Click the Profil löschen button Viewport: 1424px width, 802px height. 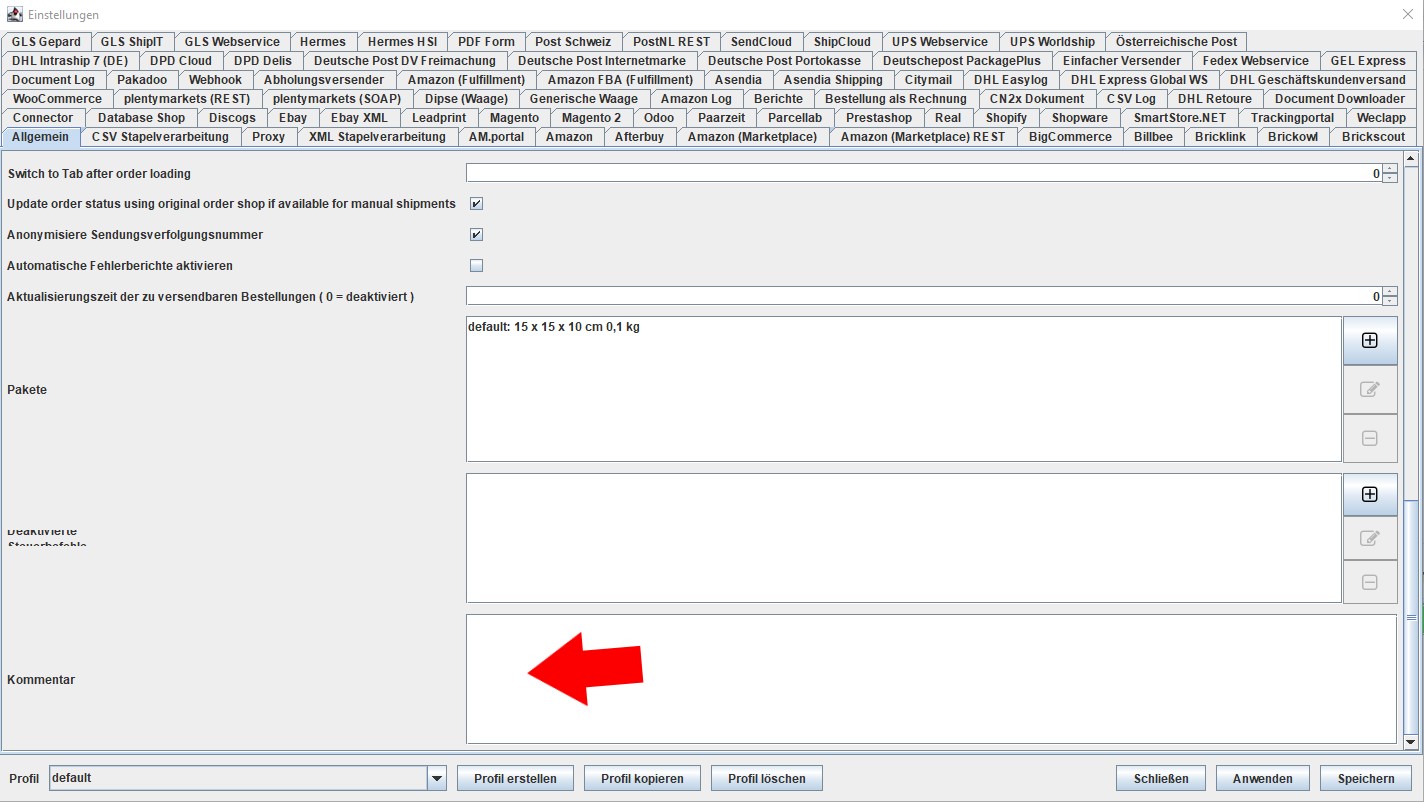click(767, 778)
